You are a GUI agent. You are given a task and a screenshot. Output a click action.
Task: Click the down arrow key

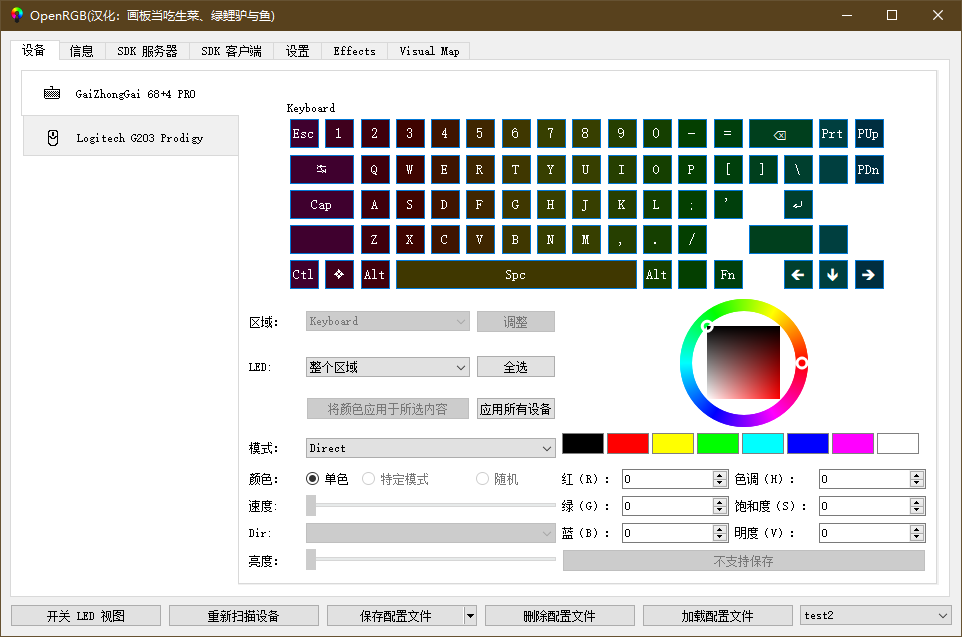833,275
